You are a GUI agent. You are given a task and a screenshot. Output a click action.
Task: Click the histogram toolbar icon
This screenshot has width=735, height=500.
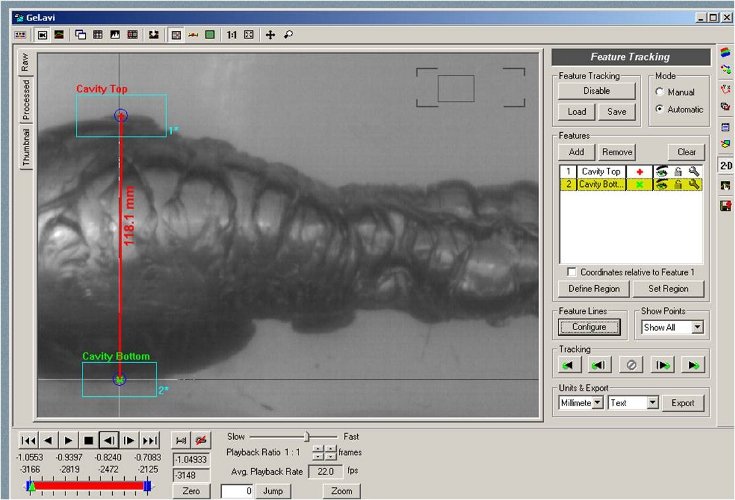click(115, 35)
